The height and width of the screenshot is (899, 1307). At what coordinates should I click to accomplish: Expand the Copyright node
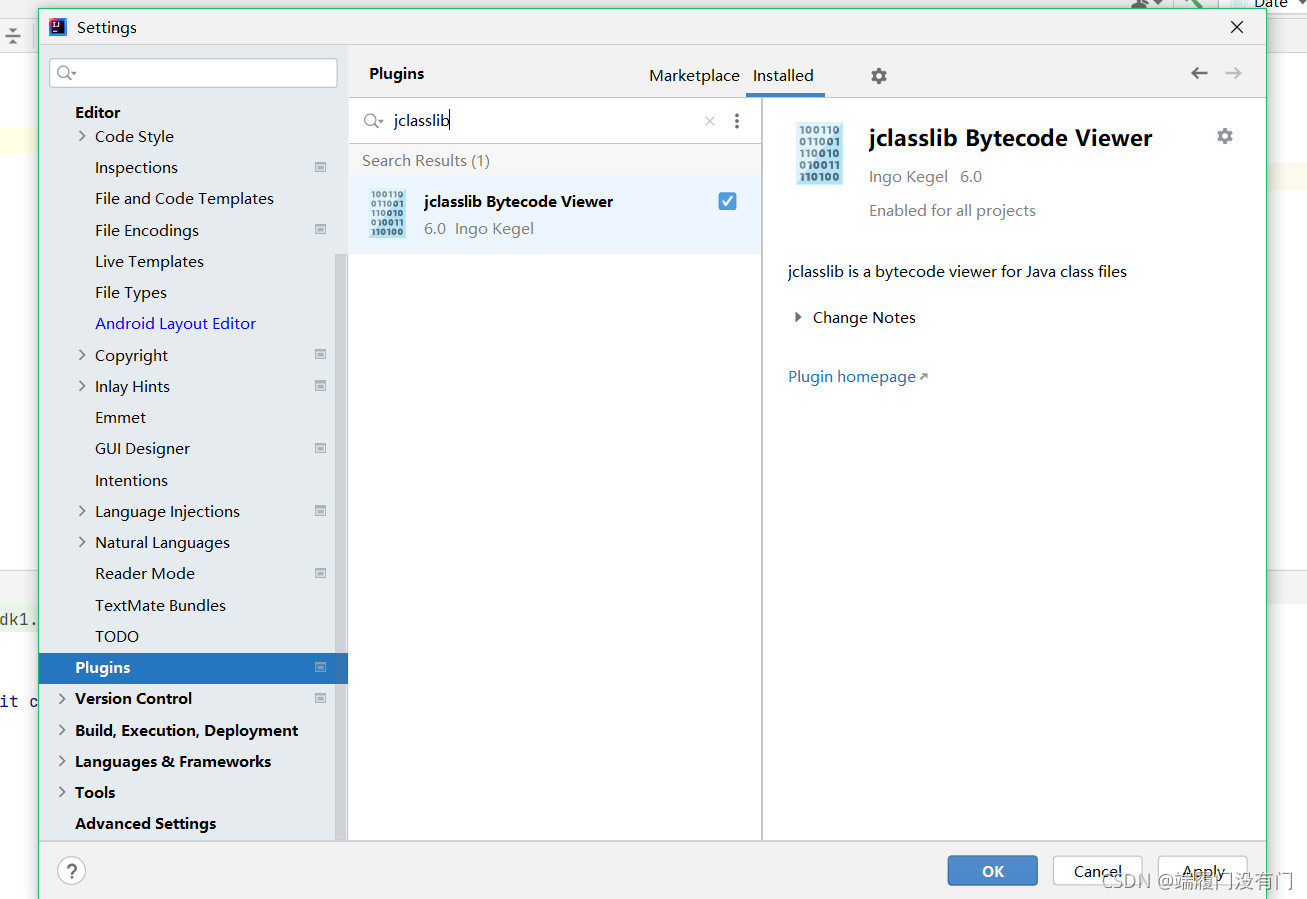(82, 355)
